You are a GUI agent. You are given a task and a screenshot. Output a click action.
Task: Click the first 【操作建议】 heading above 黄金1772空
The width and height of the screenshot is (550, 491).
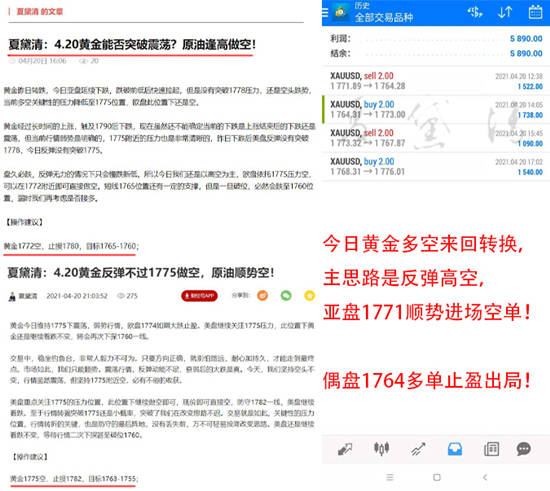click(24, 222)
